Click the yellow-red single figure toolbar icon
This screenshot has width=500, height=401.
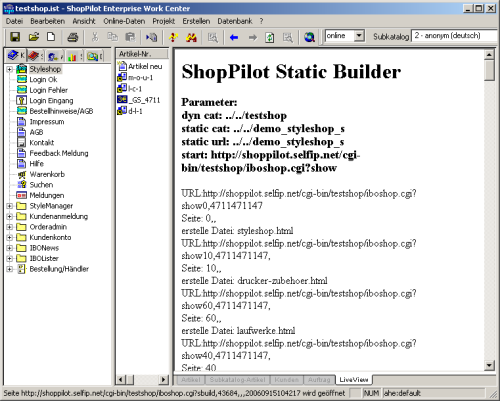click(x=173, y=37)
